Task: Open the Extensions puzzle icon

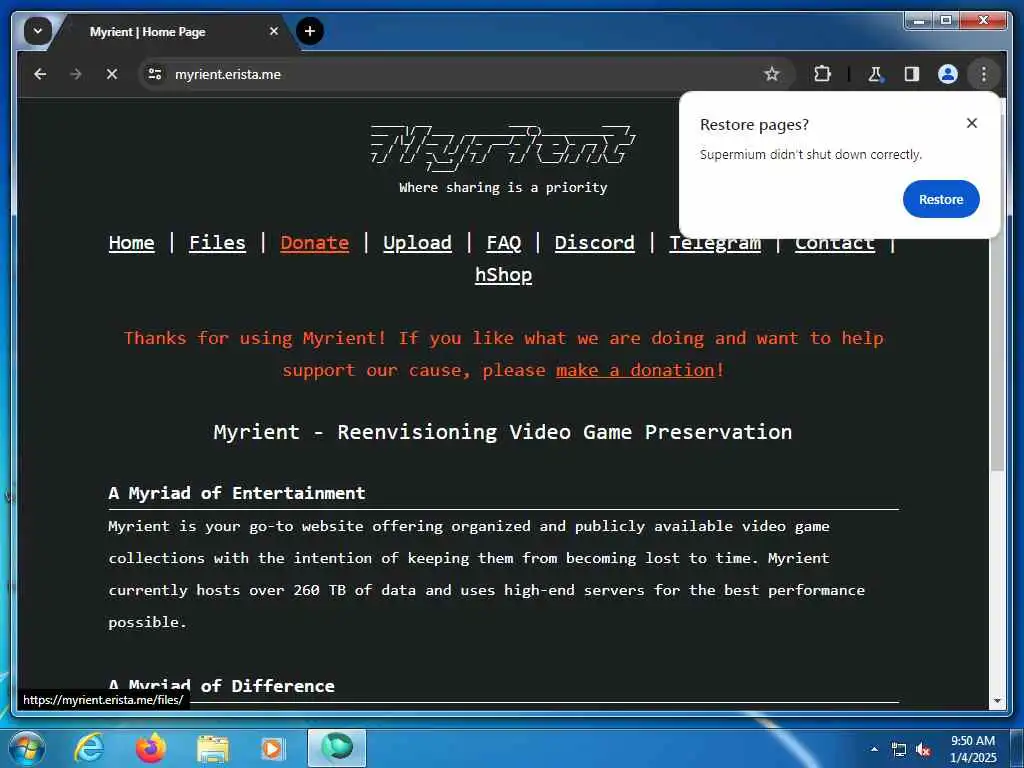Action: [822, 74]
